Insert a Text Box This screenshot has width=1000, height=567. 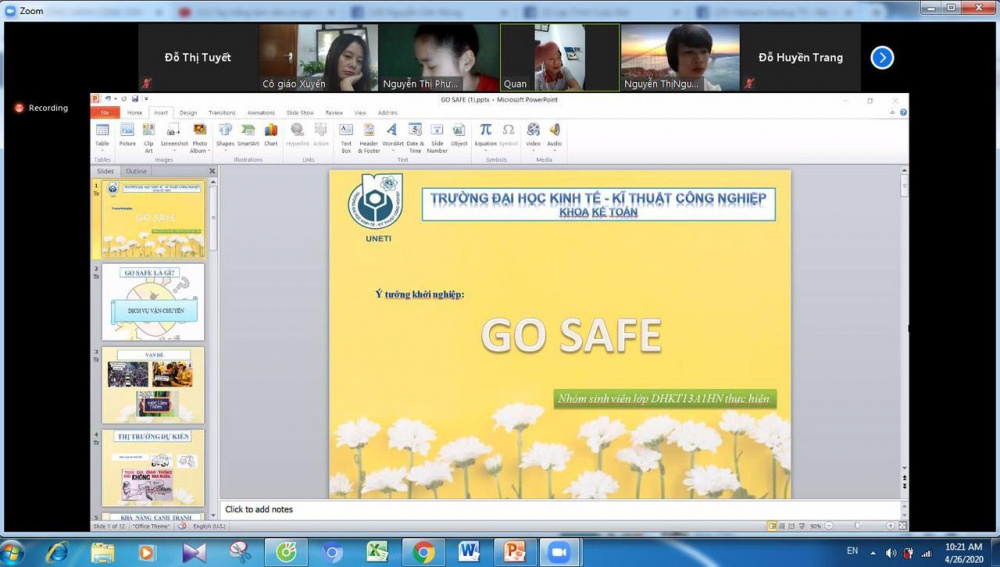(x=346, y=136)
